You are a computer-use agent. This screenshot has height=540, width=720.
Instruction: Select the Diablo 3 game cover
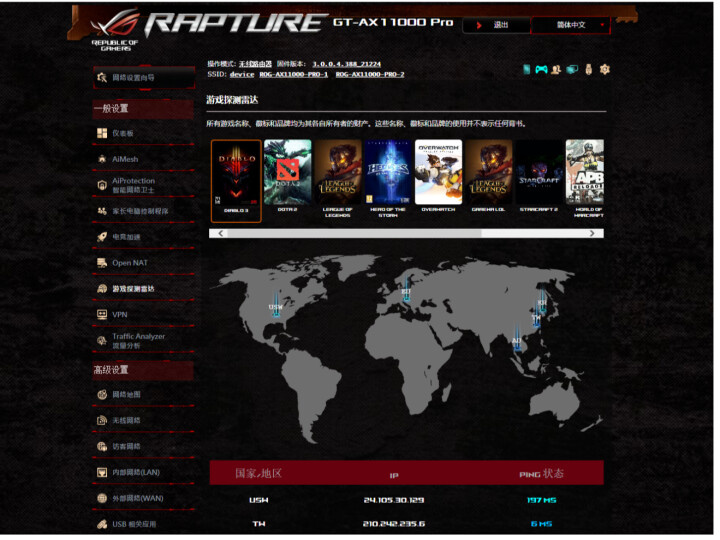tap(236, 181)
